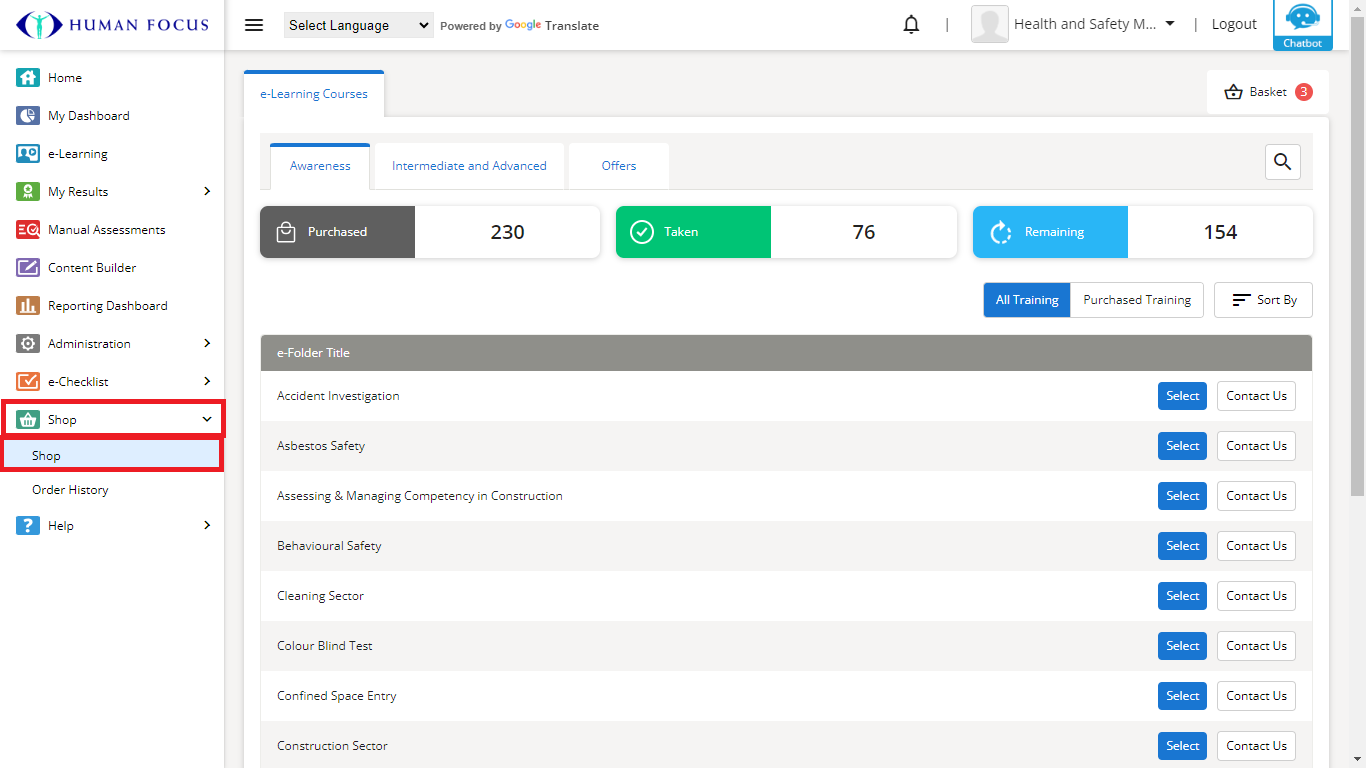
Task: Open the Offers tab
Action: 618,166
